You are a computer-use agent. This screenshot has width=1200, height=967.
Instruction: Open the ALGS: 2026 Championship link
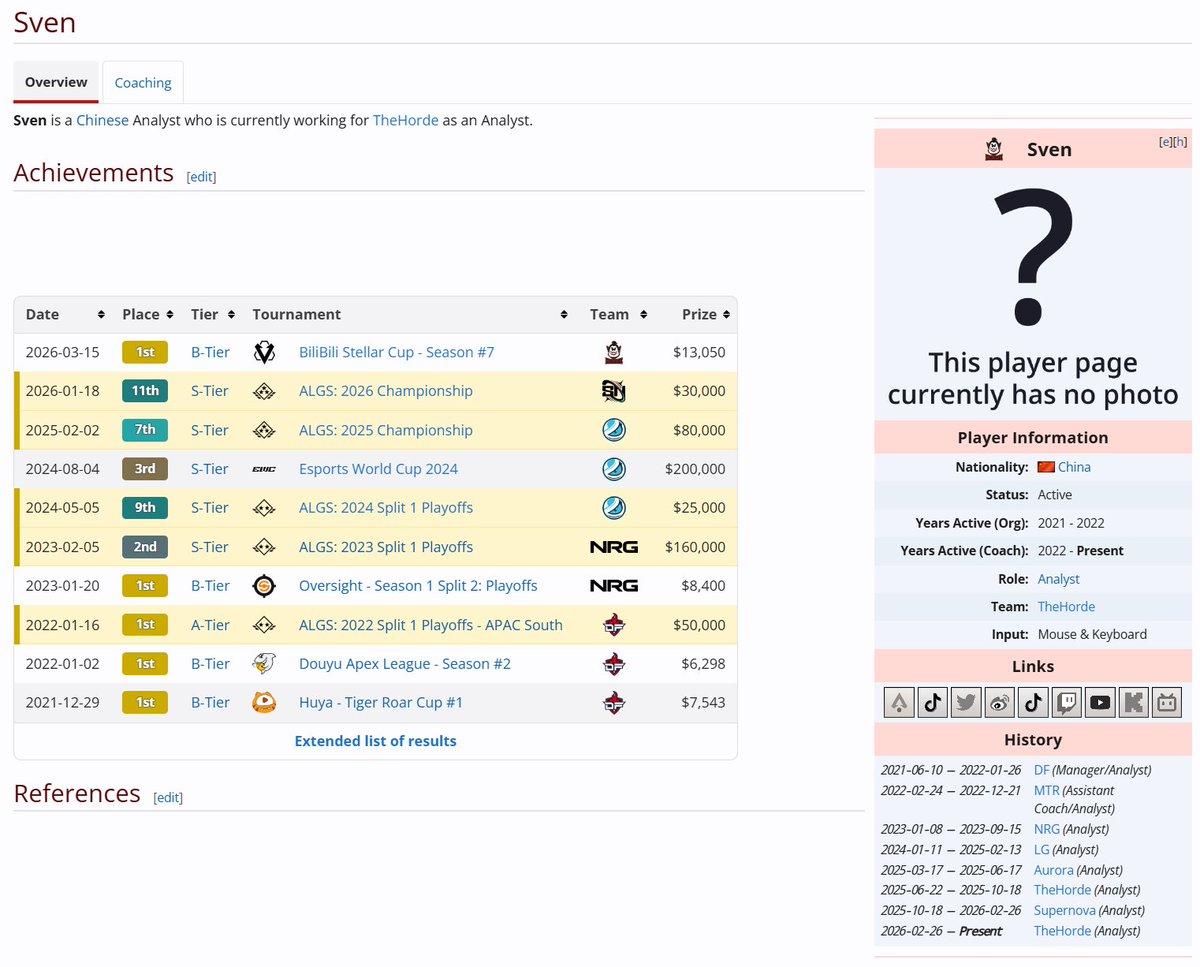(386, 391)
